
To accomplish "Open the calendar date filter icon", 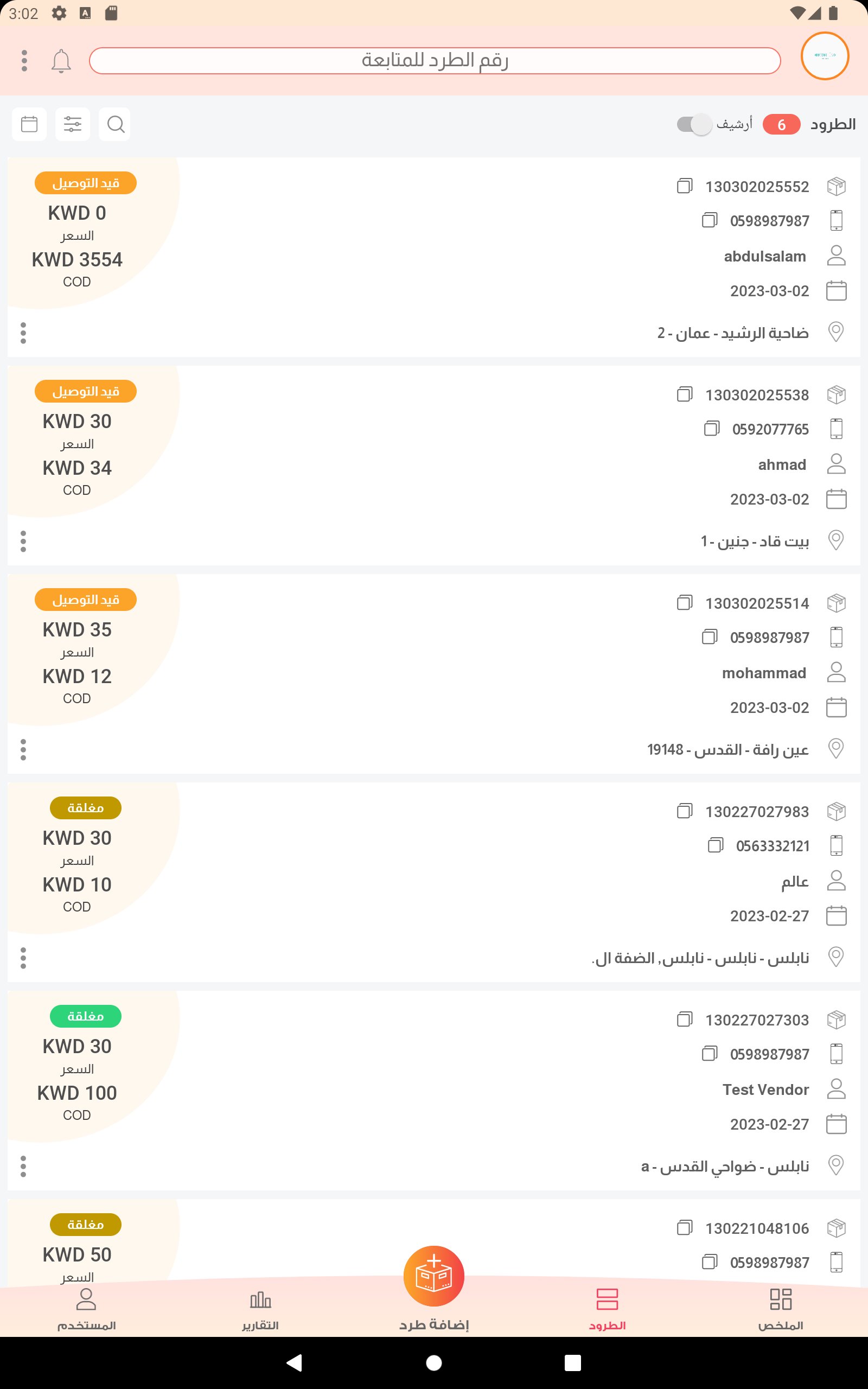I will pyautogui.click(x=29, y=124).
